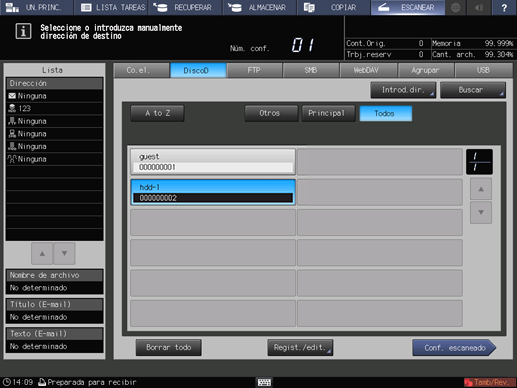Move down in the Lista panel
Viewport: 517px width, 388px height.
click(64, 254)
